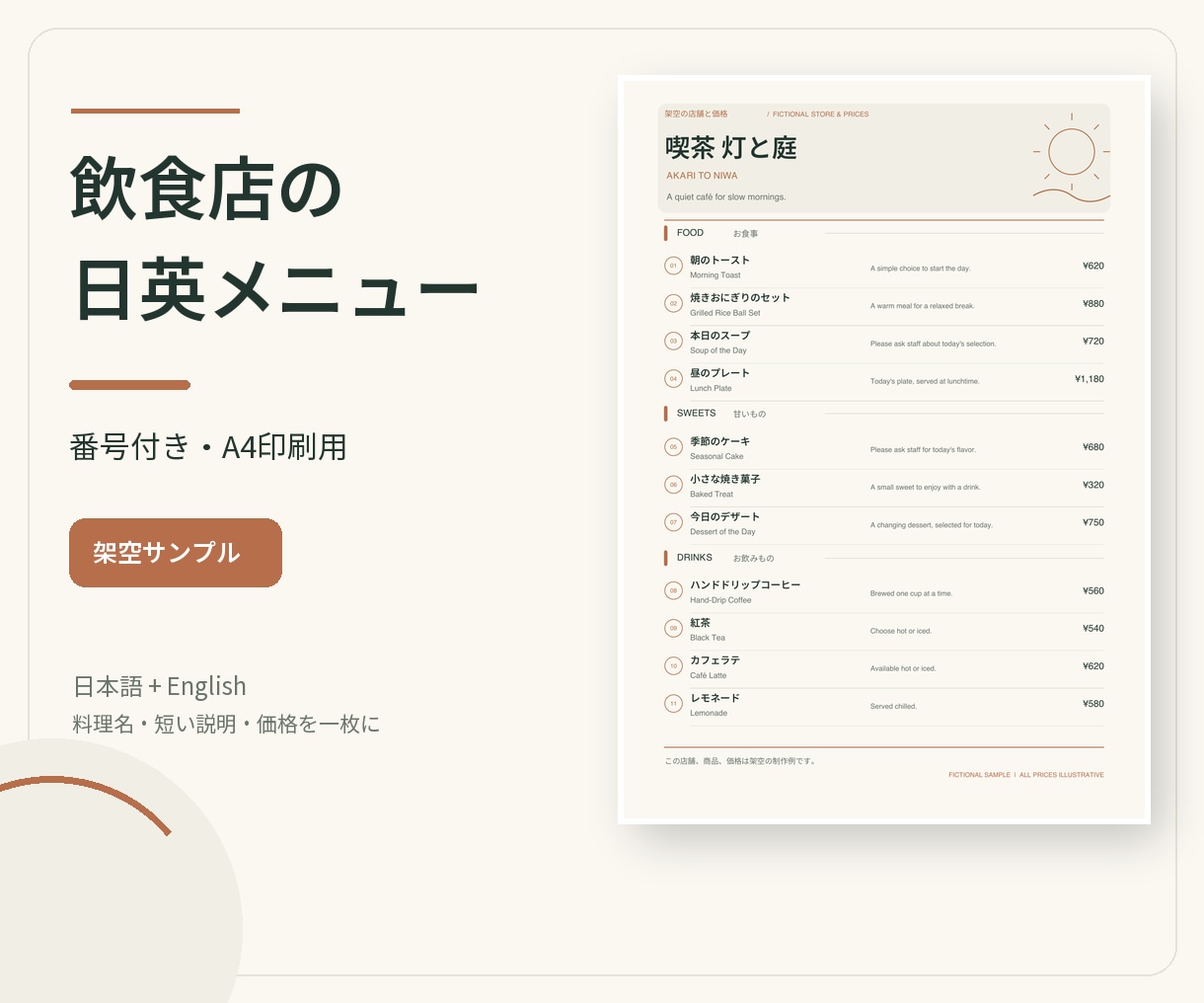Select the 日英メニュー headline
The height and width of the screenshot is (1003, 1204).
tap(275, 289)
